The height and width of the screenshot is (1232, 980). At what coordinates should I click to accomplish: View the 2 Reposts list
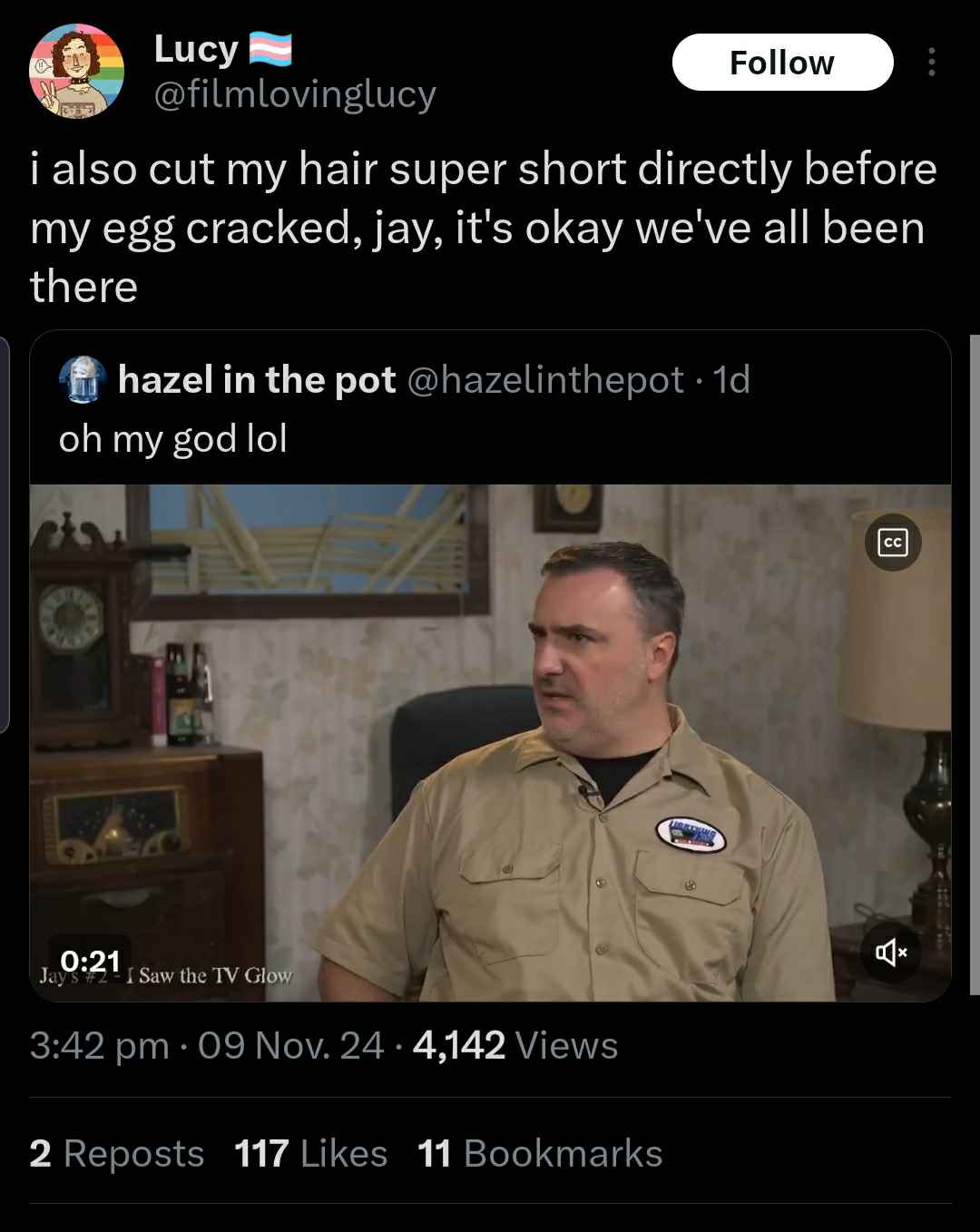click(117, 1154)
